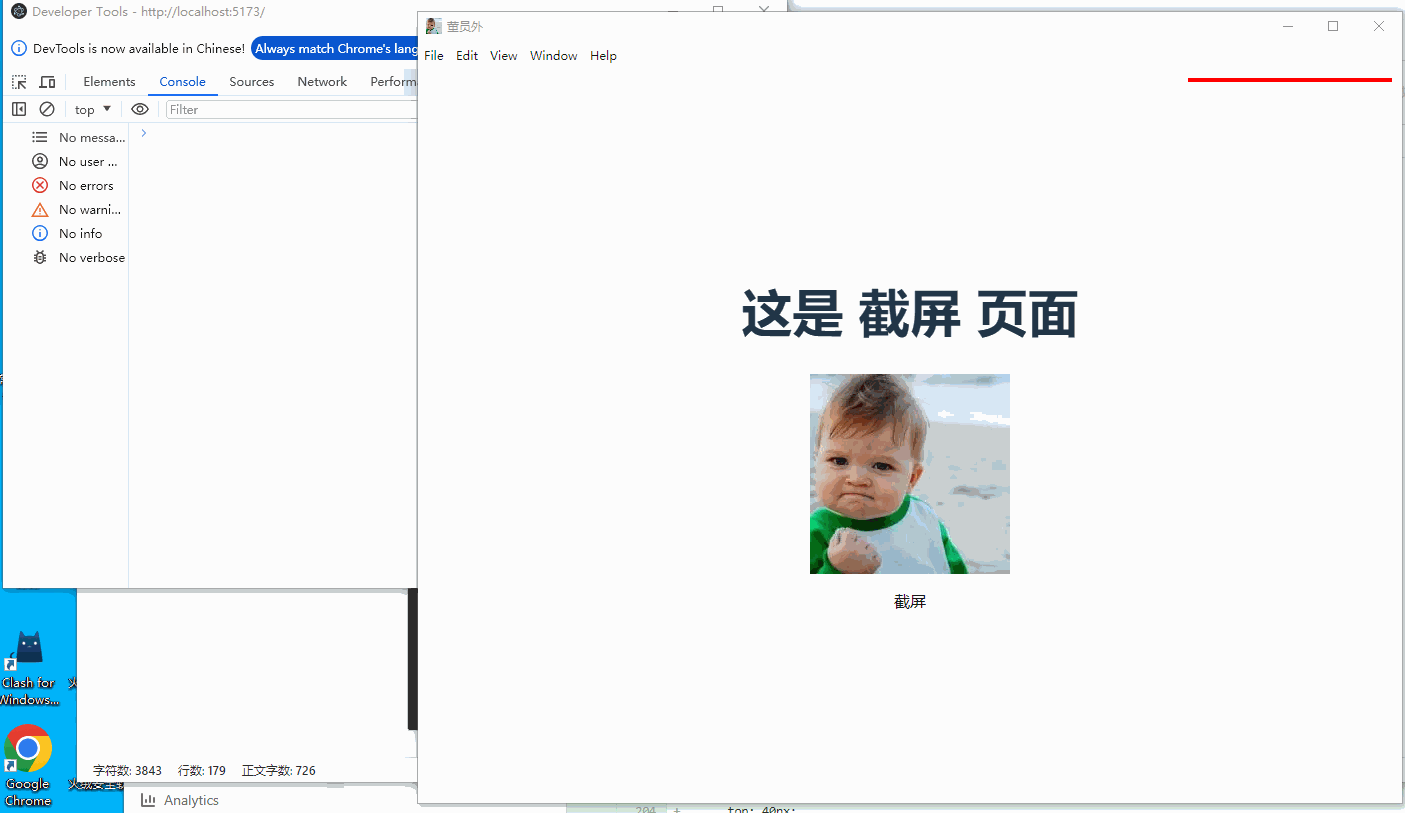Click the messages list icon in sidebar

(x=40, y=138)
